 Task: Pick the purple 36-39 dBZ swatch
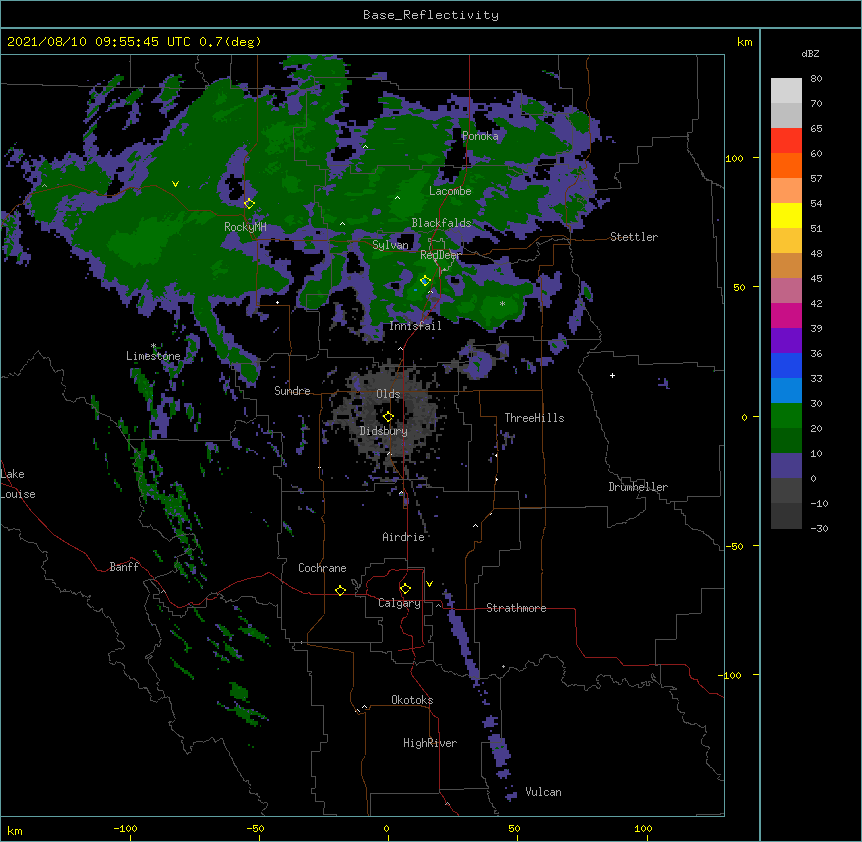pyautogui.click(x=786, y=341)
